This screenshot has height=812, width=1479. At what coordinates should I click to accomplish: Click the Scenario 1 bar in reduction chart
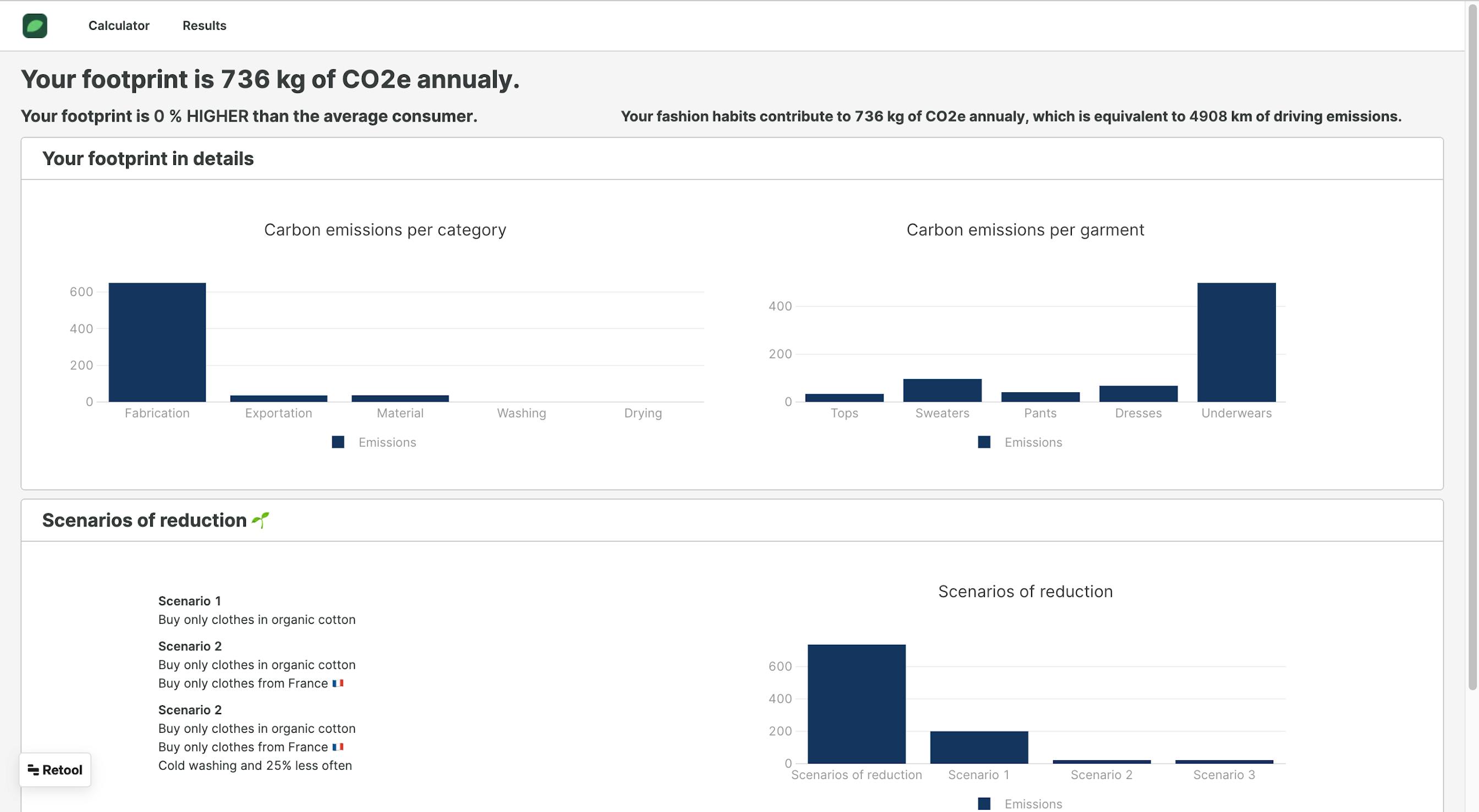pyautogui.click(x=979, y=747)
